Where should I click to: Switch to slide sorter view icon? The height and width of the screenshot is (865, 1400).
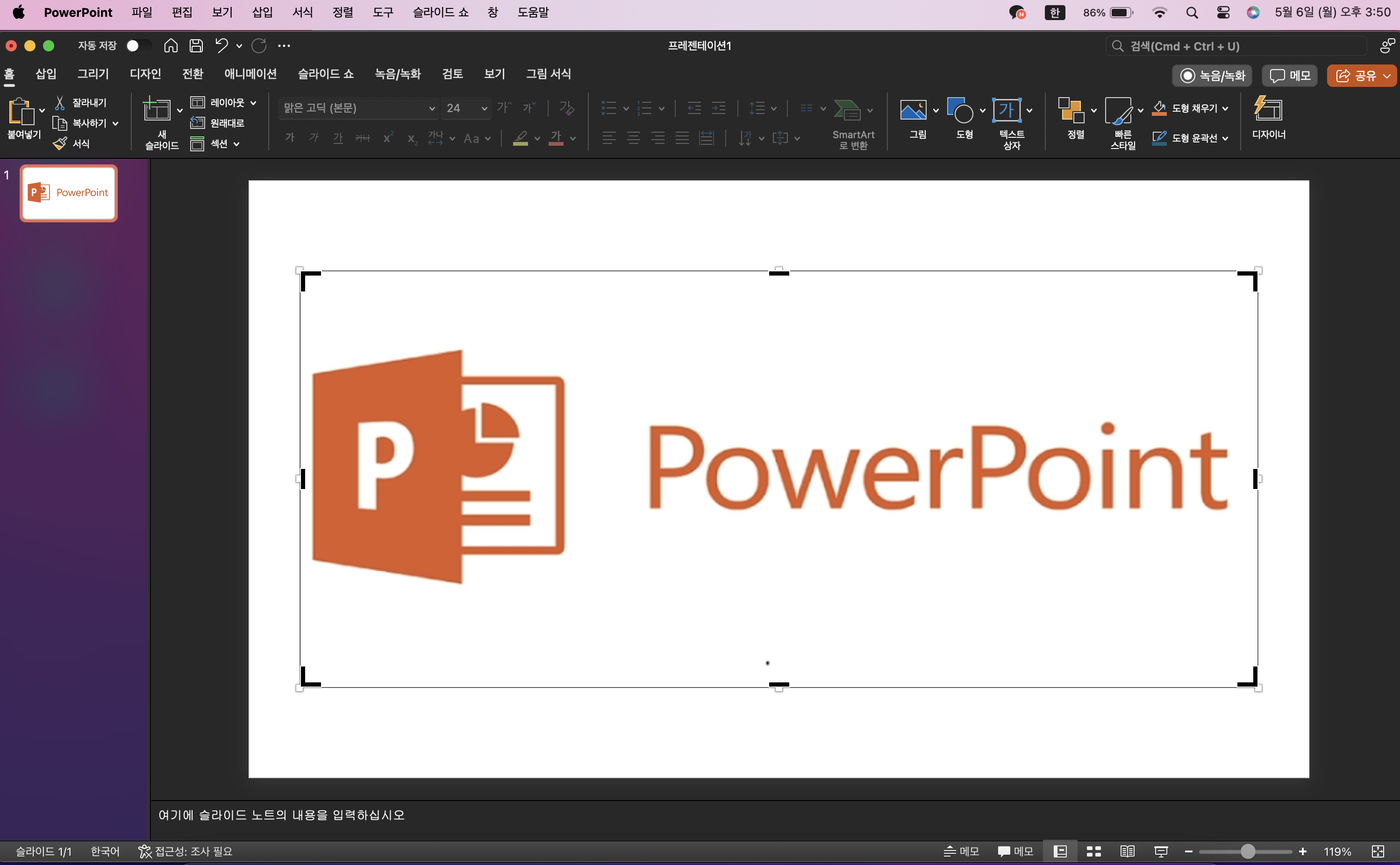point(1094,851)
